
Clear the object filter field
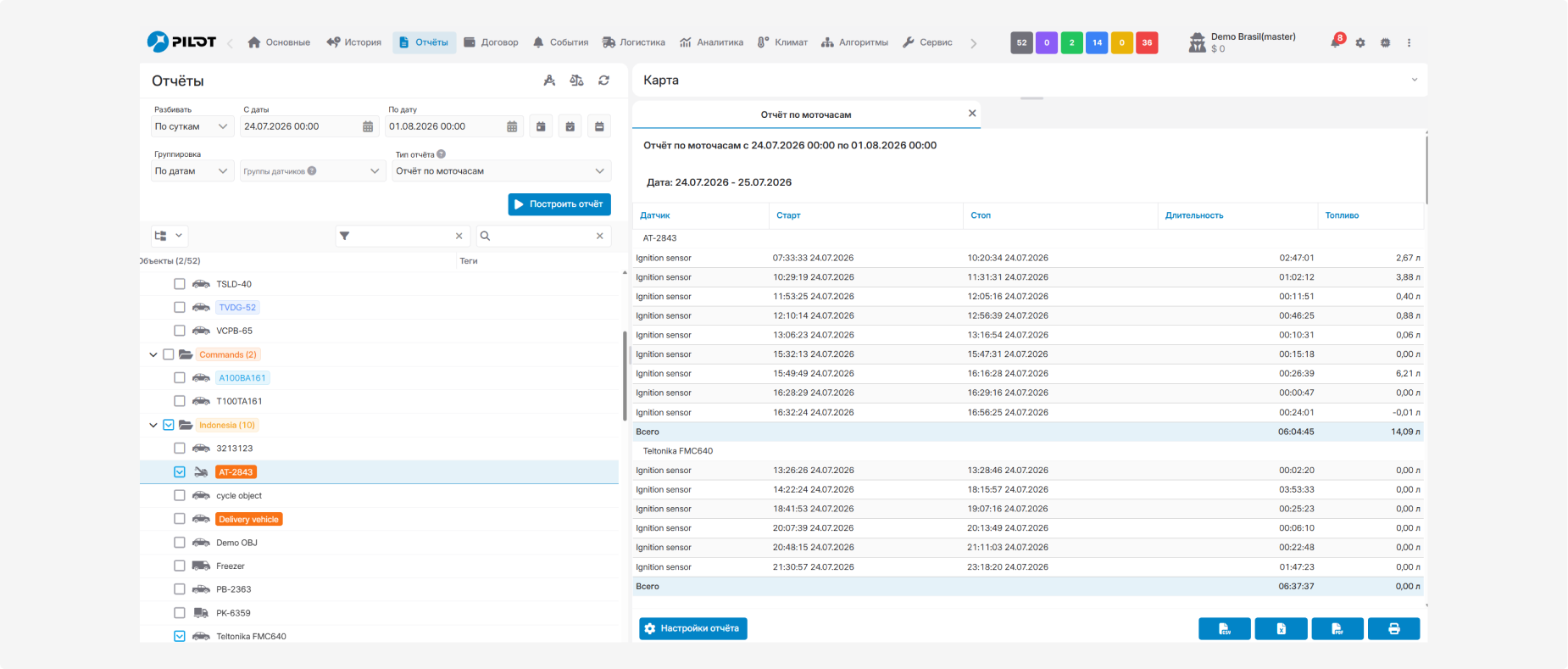[x=459, y=236]
